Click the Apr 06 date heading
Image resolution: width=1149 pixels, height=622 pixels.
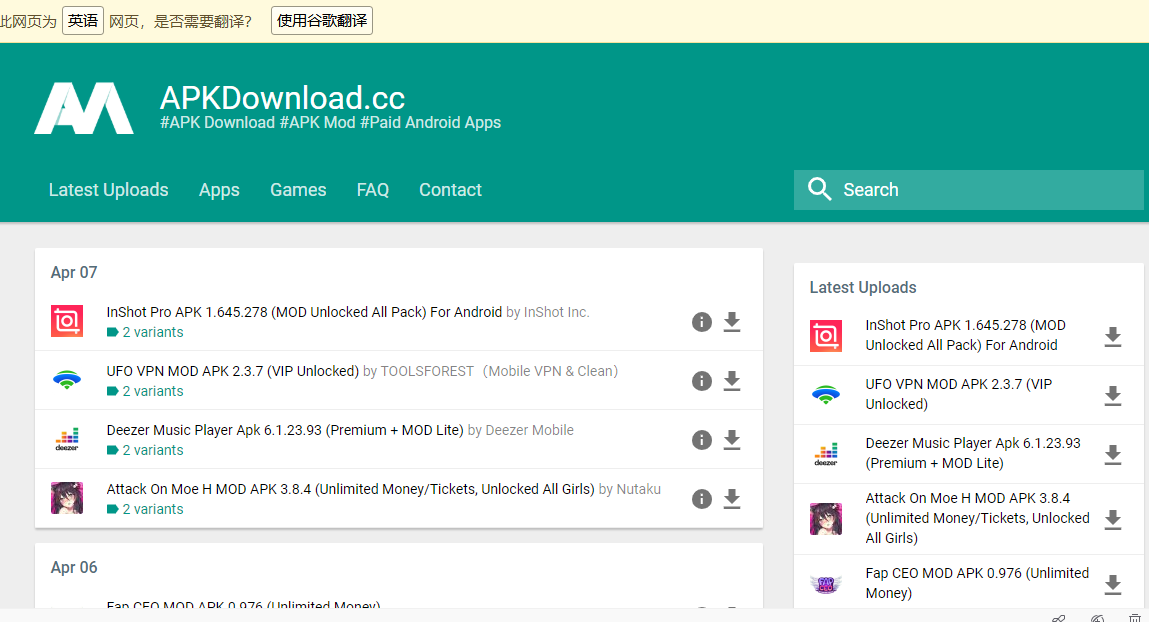pyautogui.click(x=74, y=567)
